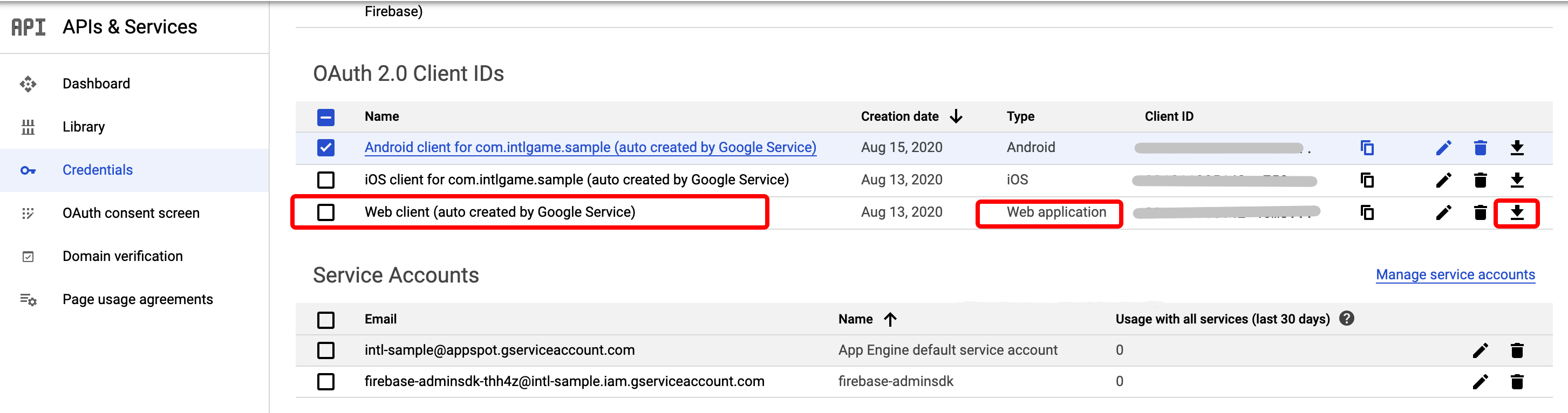Image resolution: width=1568 pixels, height=413 pixels.
Task: Click the Credentials key icon
Action: [28, 170]
